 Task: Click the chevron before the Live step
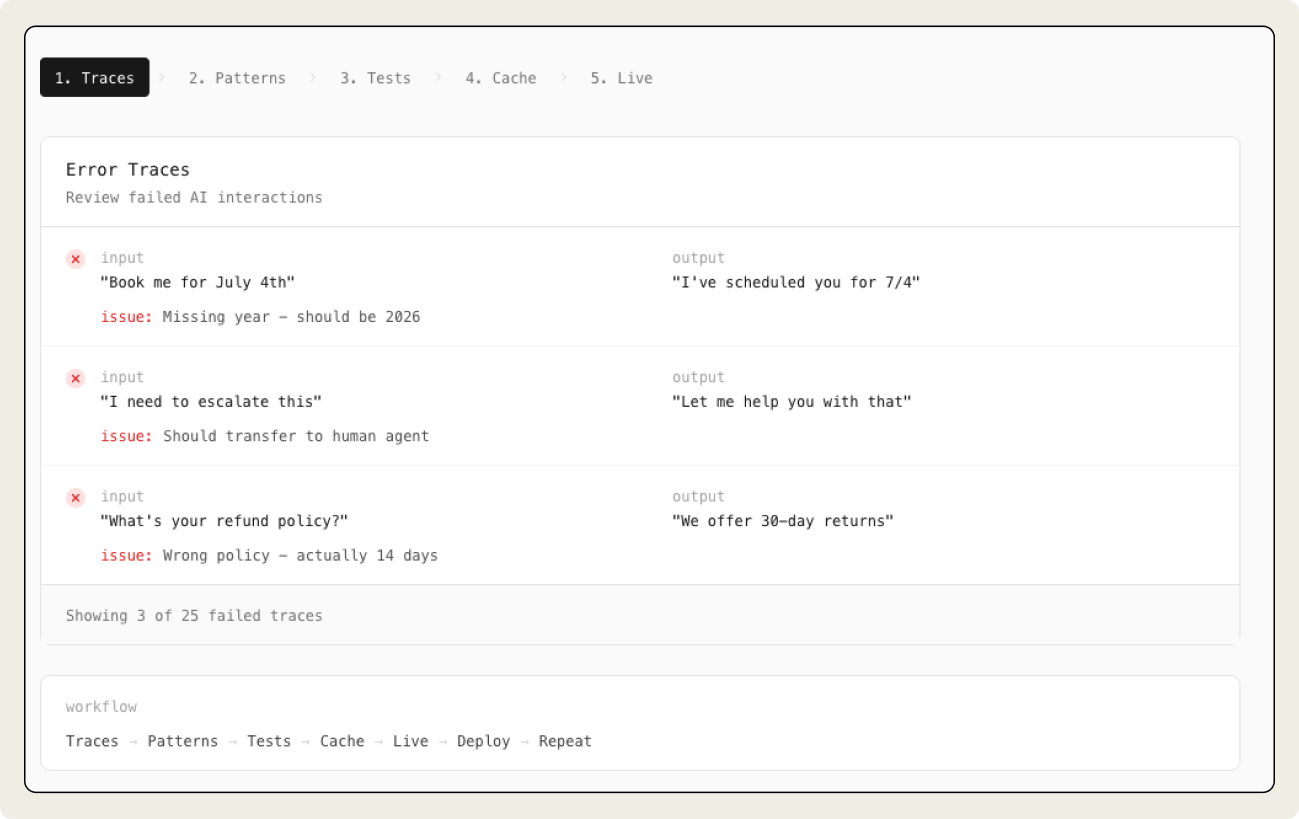click(x=565, y=77)
